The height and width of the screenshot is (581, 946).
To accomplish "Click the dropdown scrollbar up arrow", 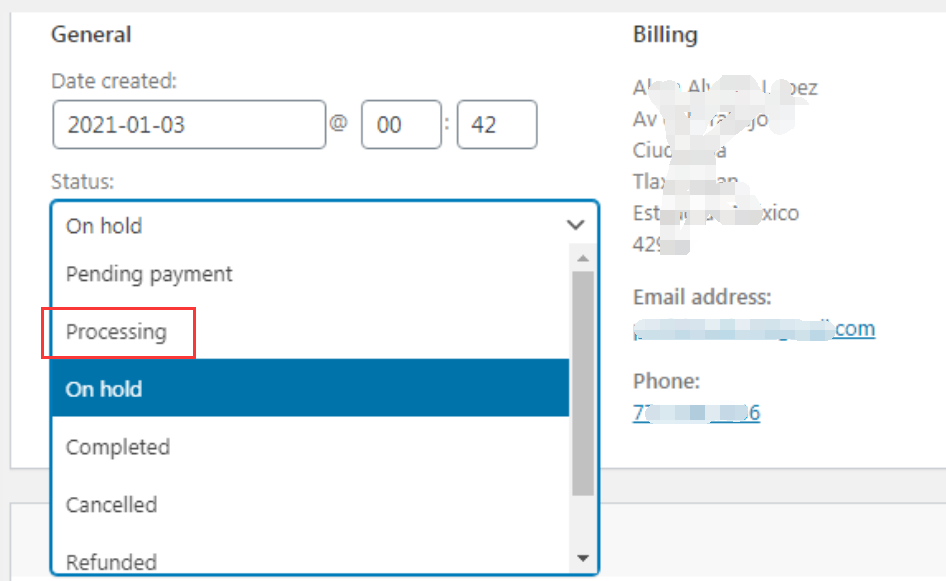I will pyautogui.click(x=583, y=258).
